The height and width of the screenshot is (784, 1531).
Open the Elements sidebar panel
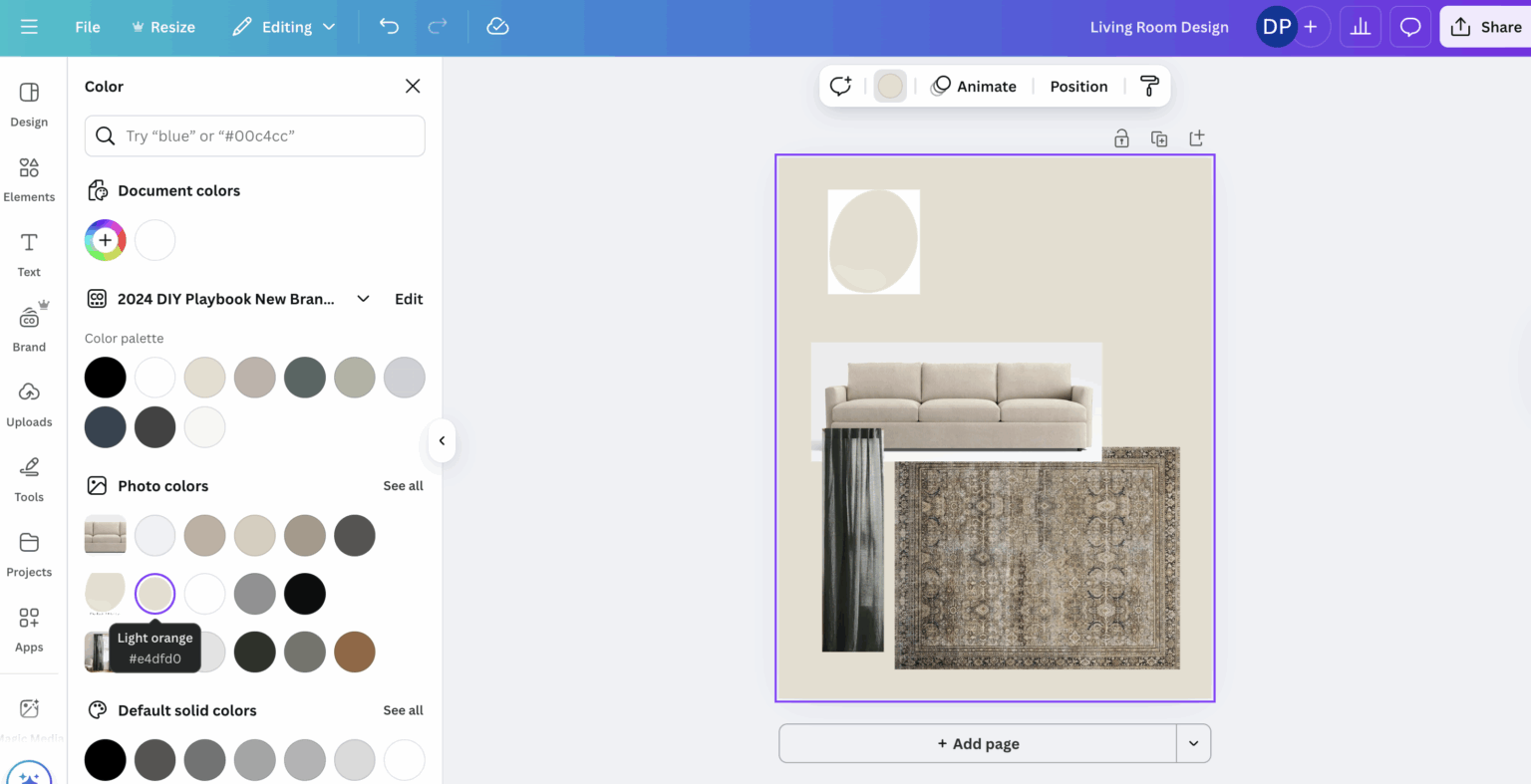click(29, 179)
